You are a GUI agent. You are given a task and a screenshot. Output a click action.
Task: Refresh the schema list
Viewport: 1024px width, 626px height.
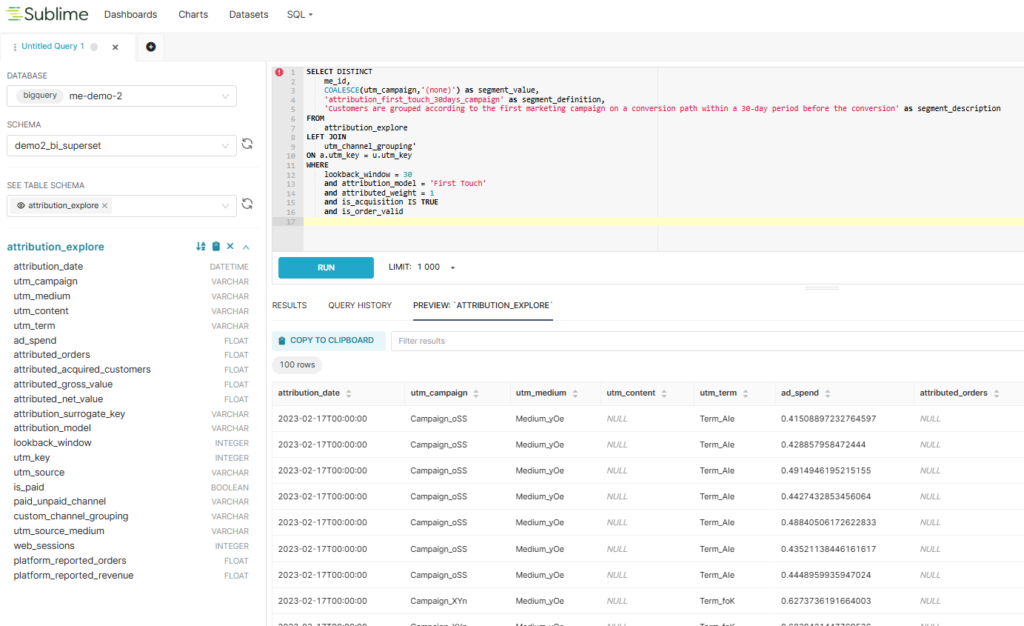click(x=247, y=144)
